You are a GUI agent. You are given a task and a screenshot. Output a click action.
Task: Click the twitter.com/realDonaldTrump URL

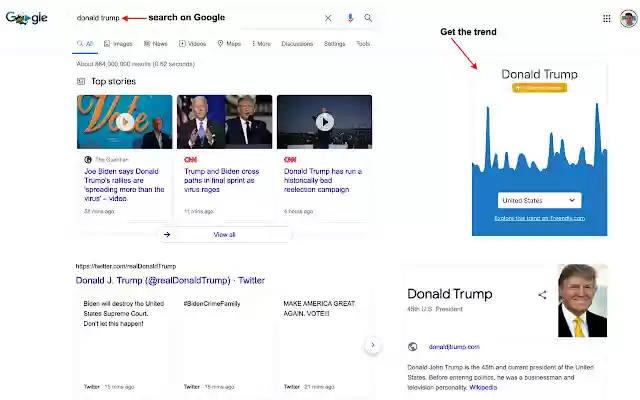[x=126, y=266]
